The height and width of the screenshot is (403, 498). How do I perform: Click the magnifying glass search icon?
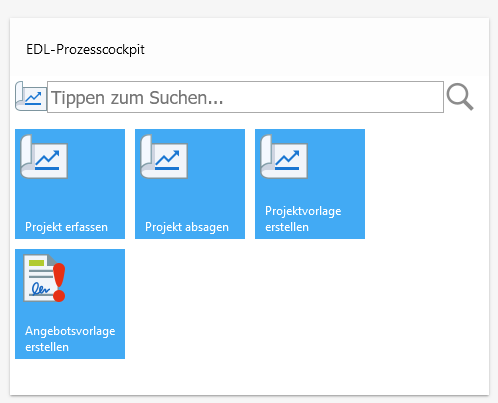pos(460,97)
